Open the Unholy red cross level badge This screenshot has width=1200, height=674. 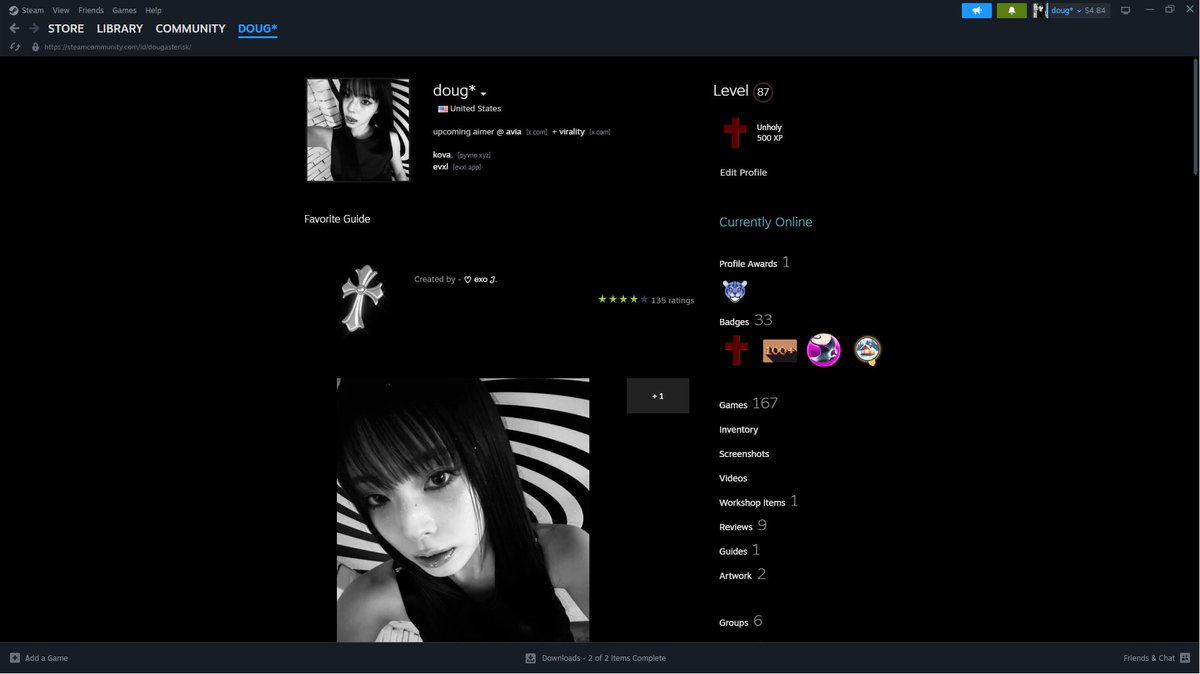(x=735, y=132)
